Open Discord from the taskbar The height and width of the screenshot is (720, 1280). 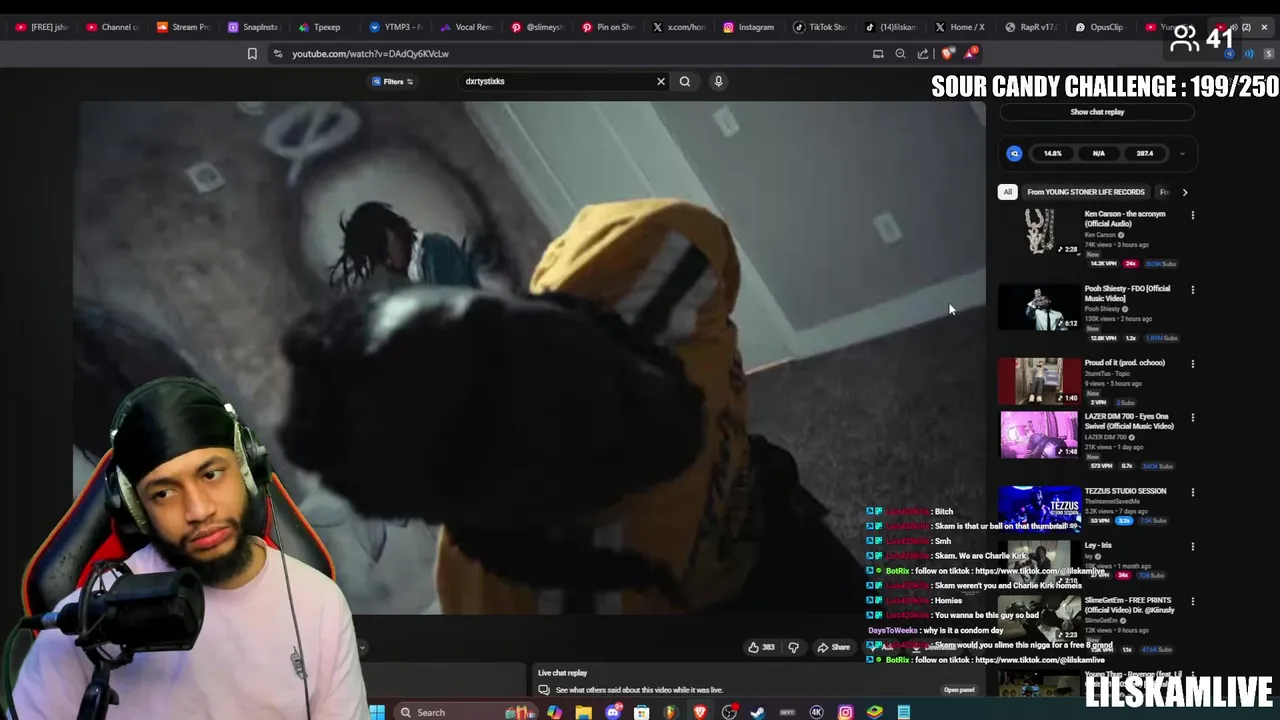[x=613, y=712]
